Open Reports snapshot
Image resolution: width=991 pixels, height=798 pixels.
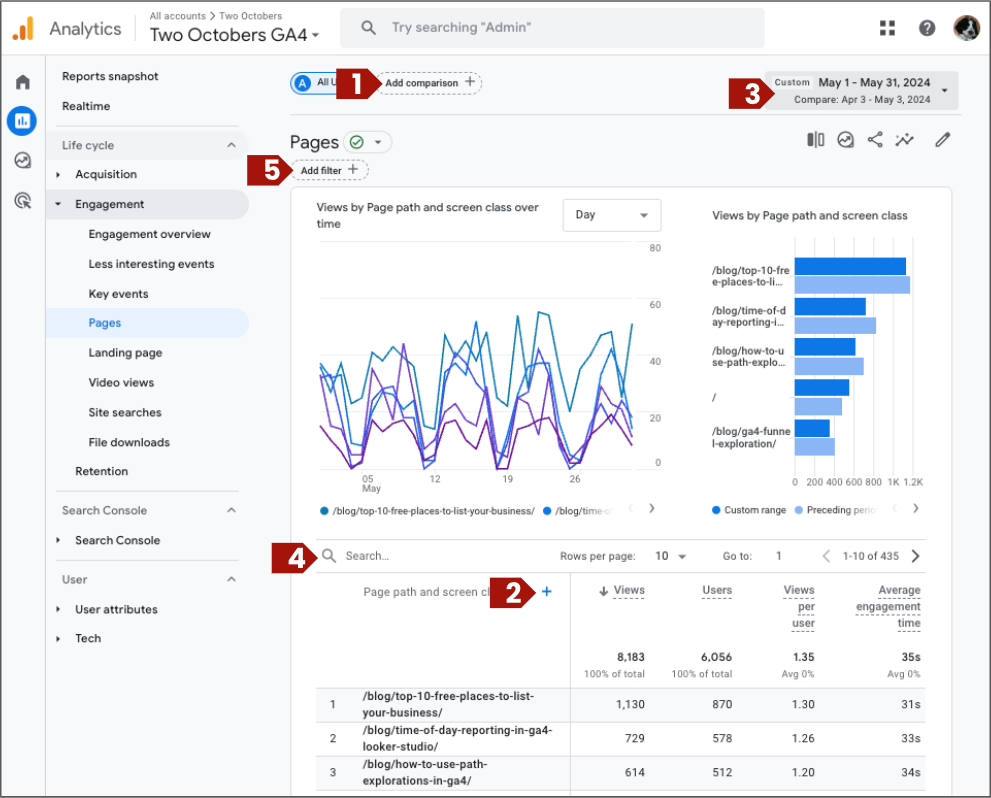point(110,76)
